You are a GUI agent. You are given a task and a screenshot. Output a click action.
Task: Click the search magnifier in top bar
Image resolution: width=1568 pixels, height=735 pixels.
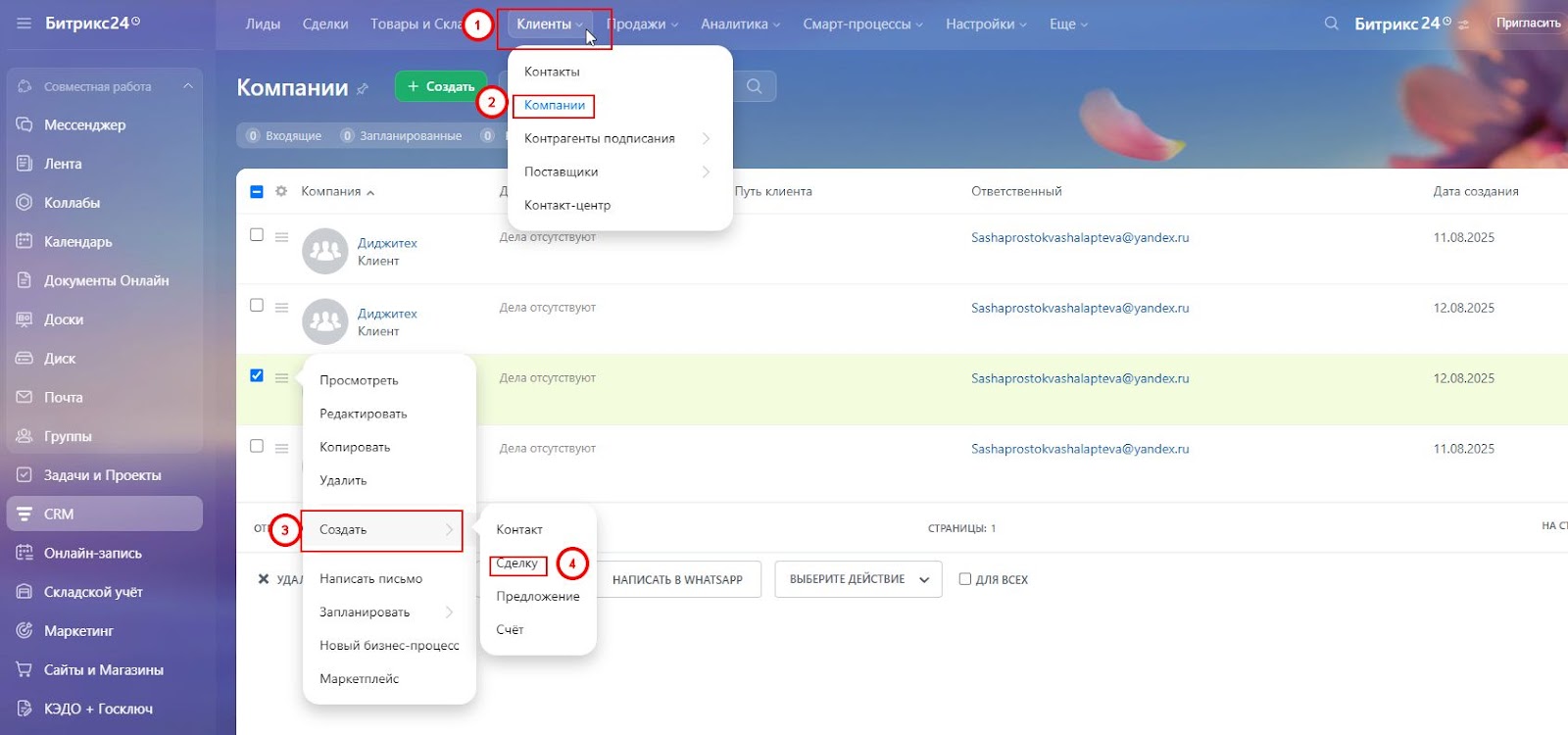tap(1331, 24)
